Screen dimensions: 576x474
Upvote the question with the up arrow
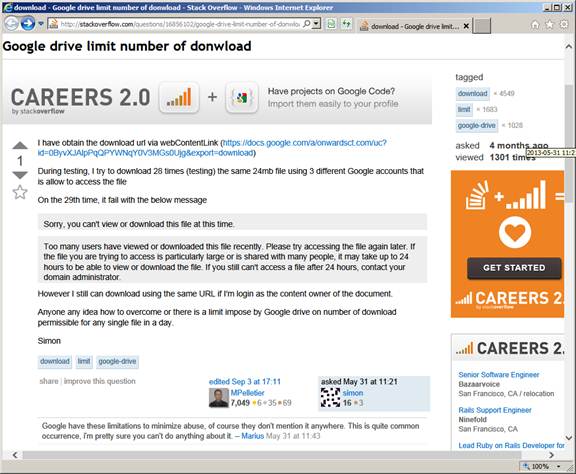[x=20, y=146]
